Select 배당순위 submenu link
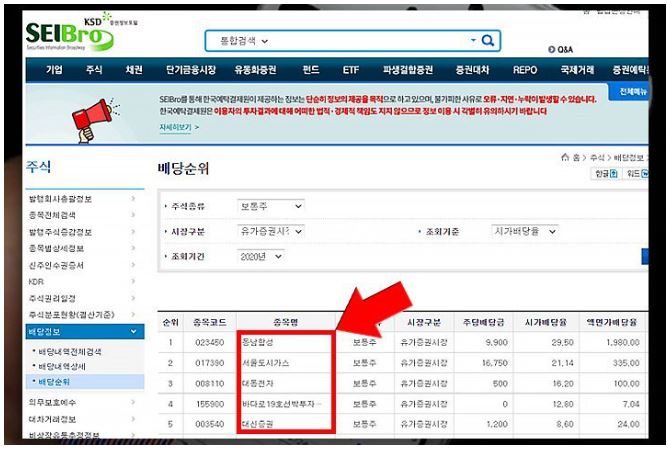The height and width of the screenshot is (450, 668). tap(54, 382)
